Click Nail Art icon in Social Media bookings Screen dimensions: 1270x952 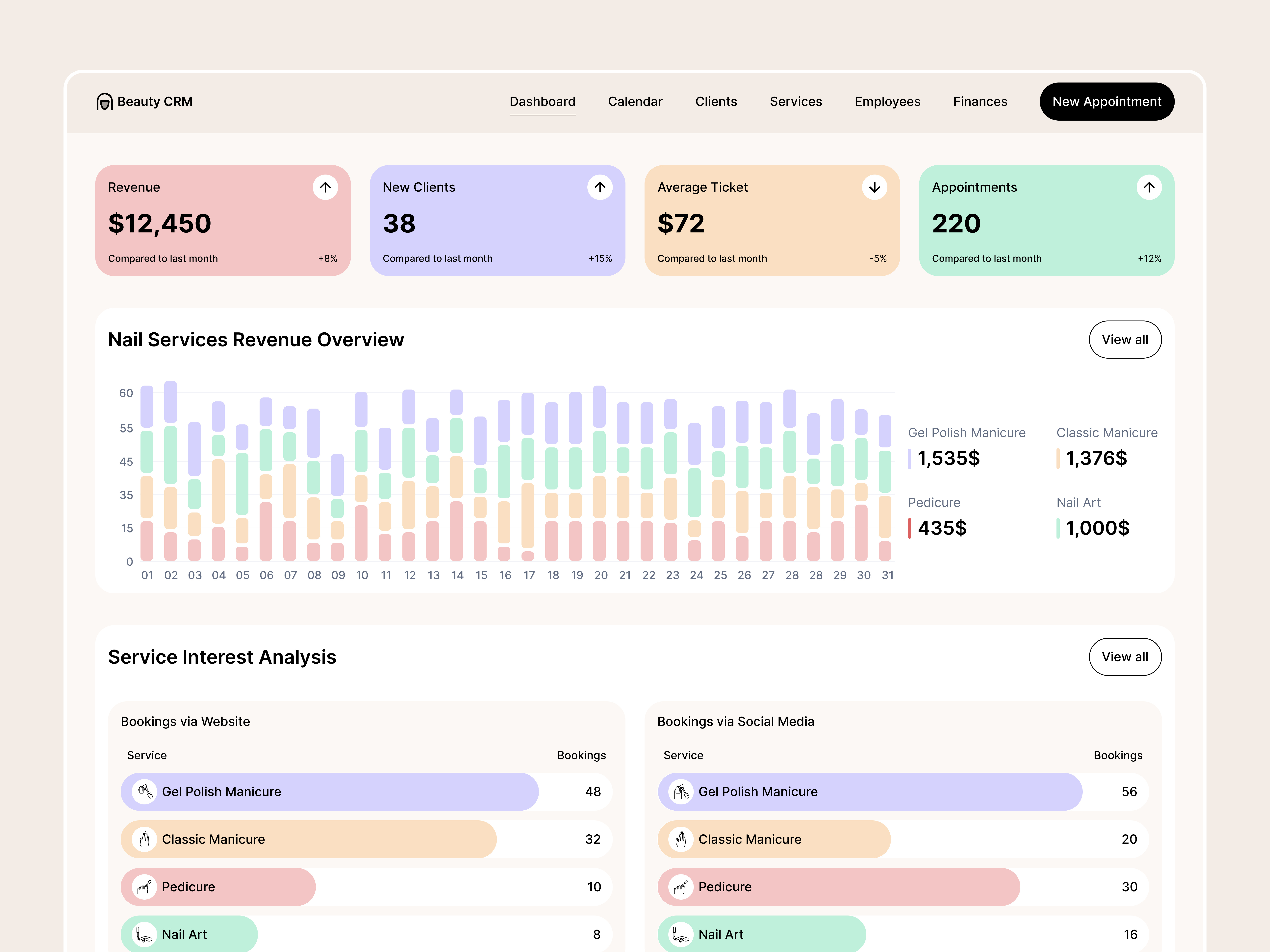(681, 935)
